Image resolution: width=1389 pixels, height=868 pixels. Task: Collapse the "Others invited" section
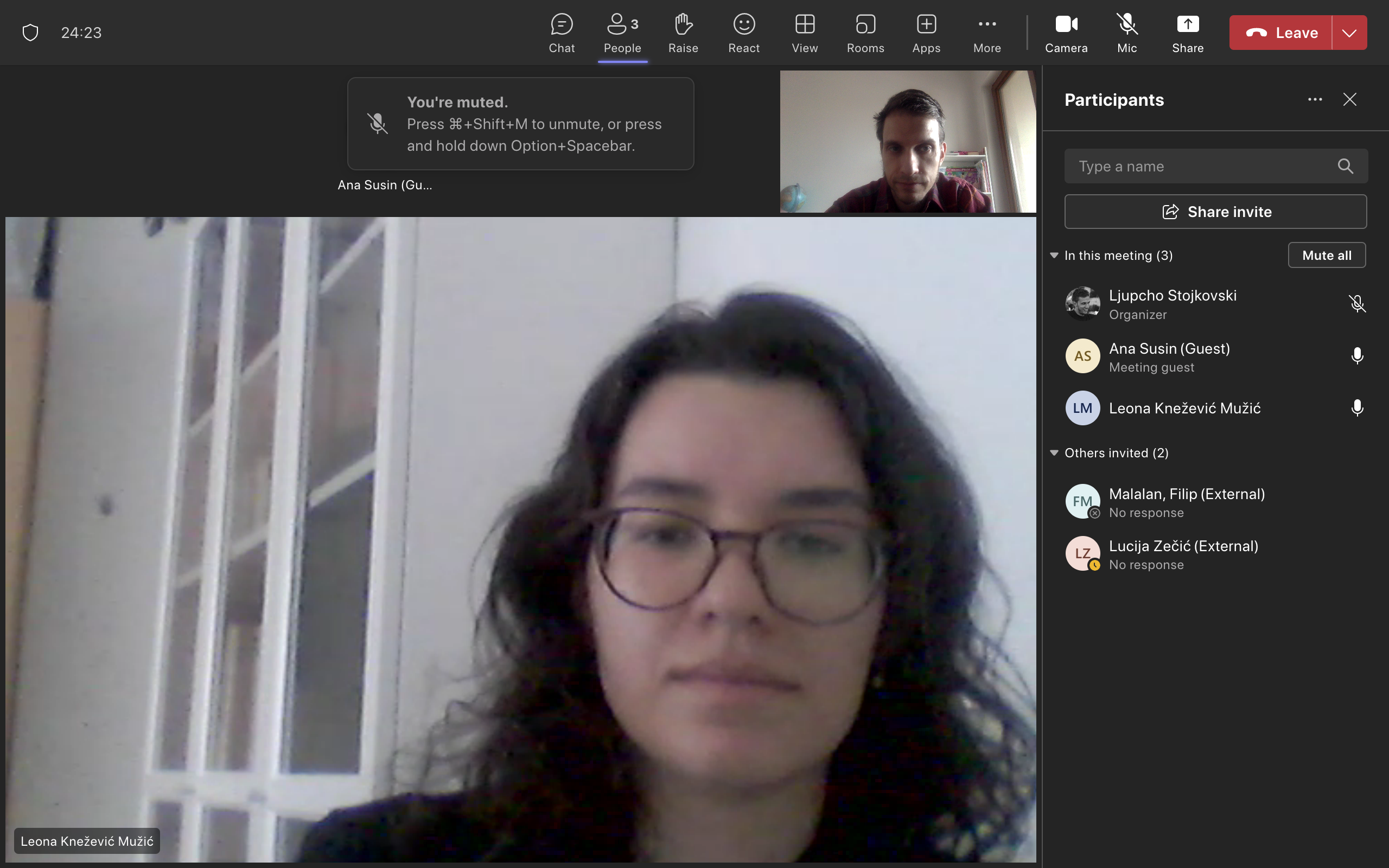[x=1054, y=453]
